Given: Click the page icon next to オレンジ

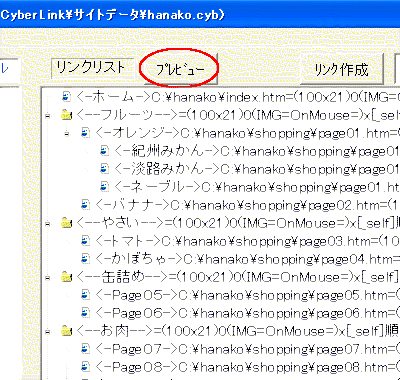Looking at the screenshot, I should click(x=86, y=133).
